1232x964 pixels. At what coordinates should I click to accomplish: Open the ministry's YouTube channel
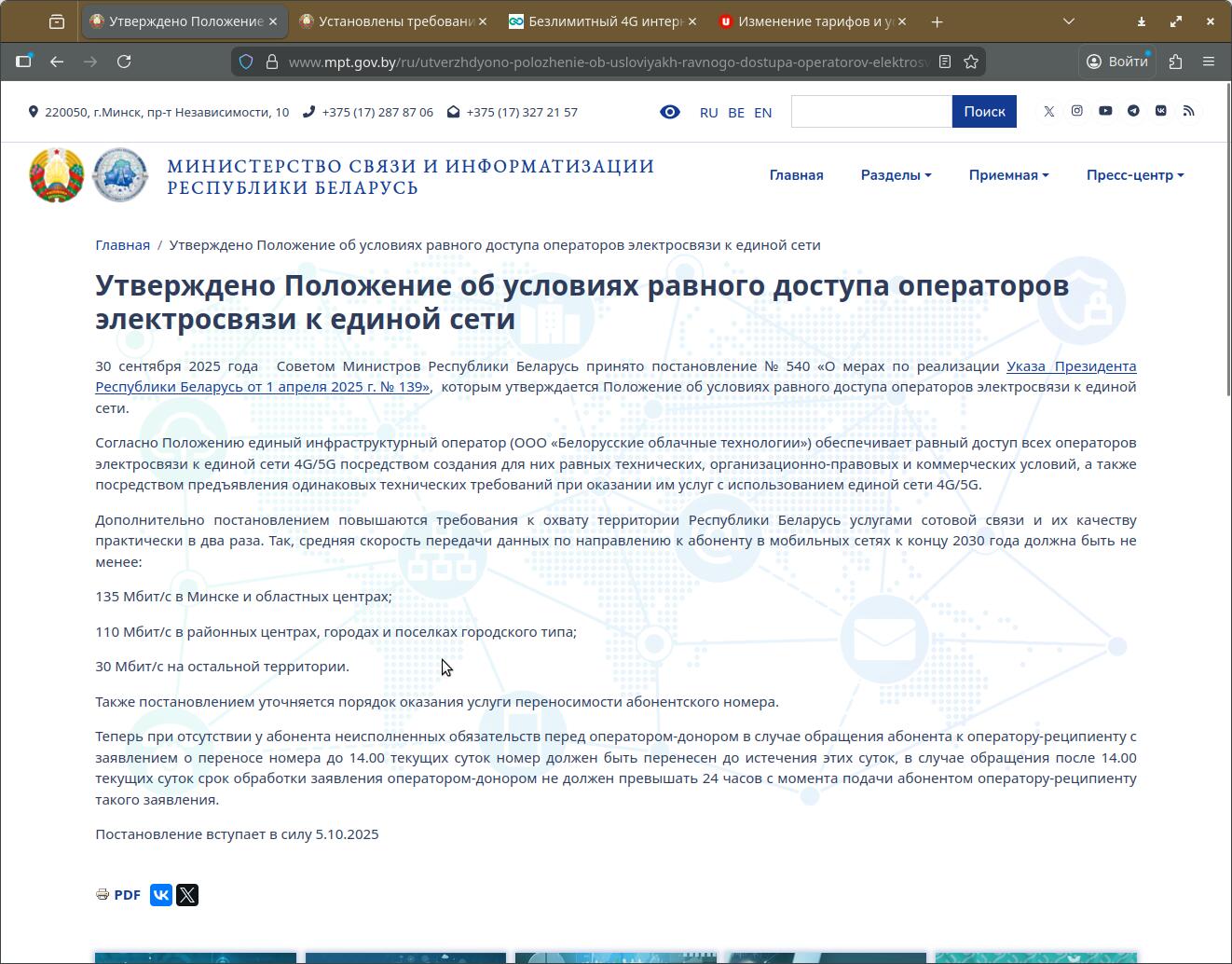(x=1105, y=111)
